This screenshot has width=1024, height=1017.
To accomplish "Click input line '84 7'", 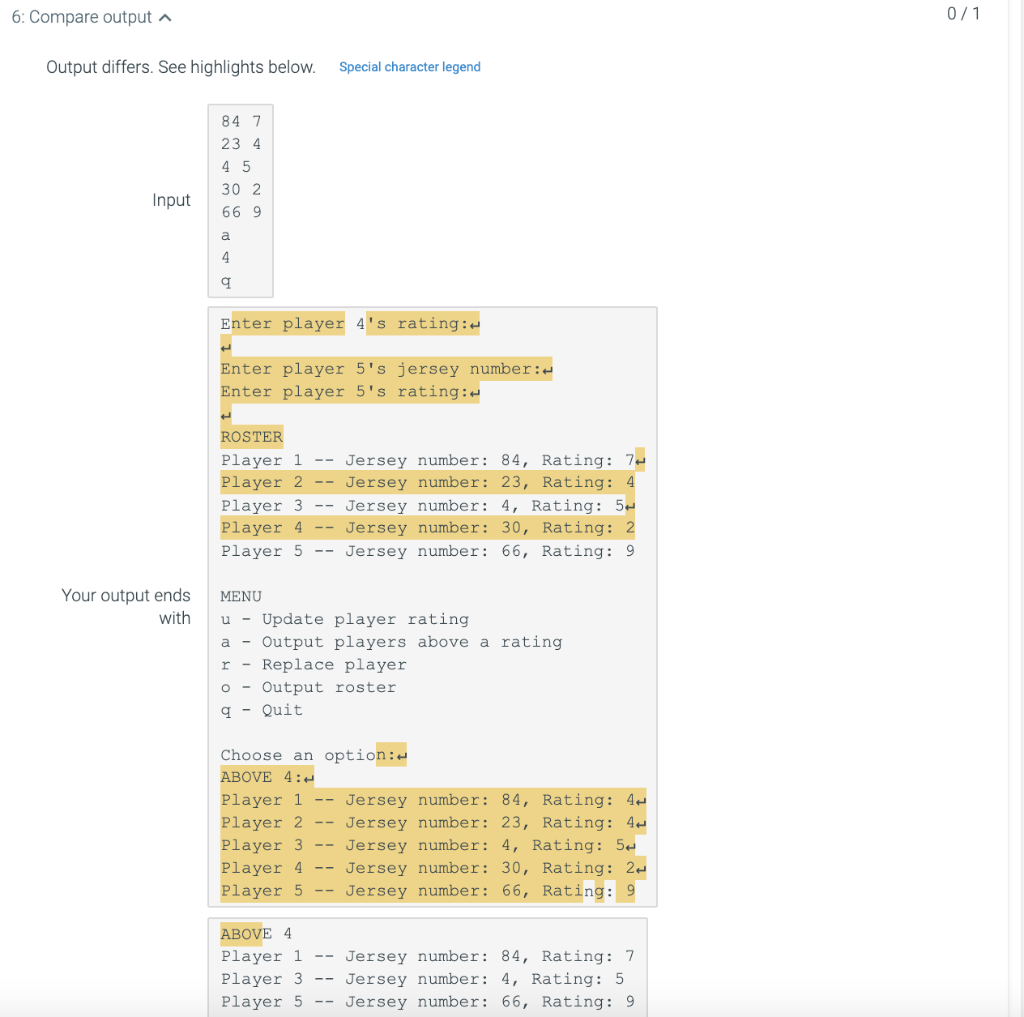I will pyautogui.click(x=241, y=121).
